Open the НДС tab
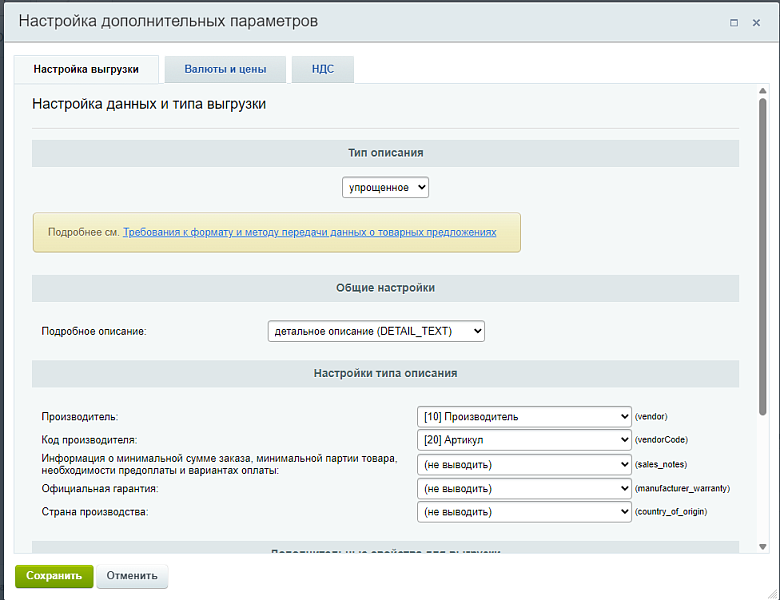This screenshot has width=780, height=600. [322, 70]
